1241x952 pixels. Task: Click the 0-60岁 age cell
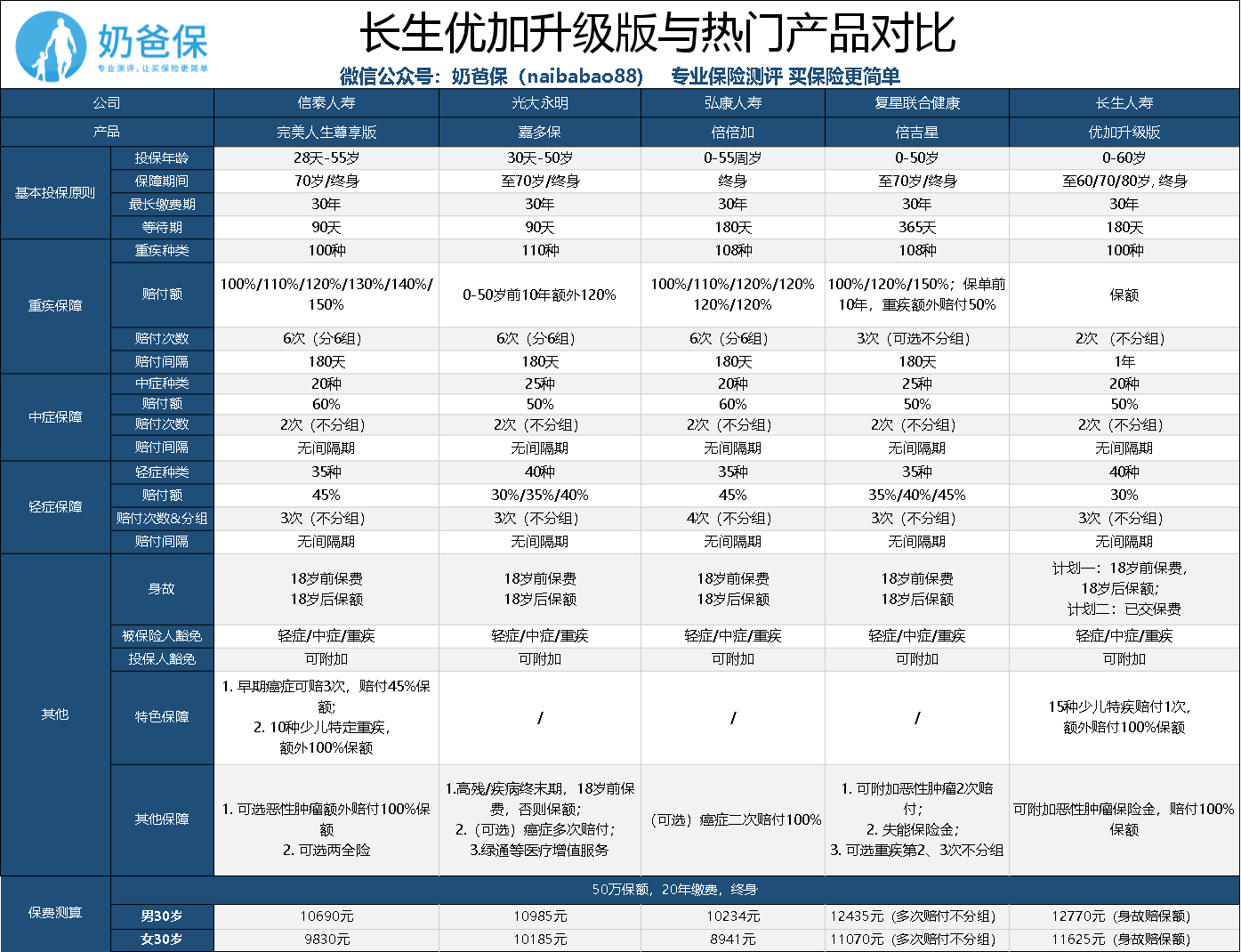pyautogui.click(x=1124, y=157)
